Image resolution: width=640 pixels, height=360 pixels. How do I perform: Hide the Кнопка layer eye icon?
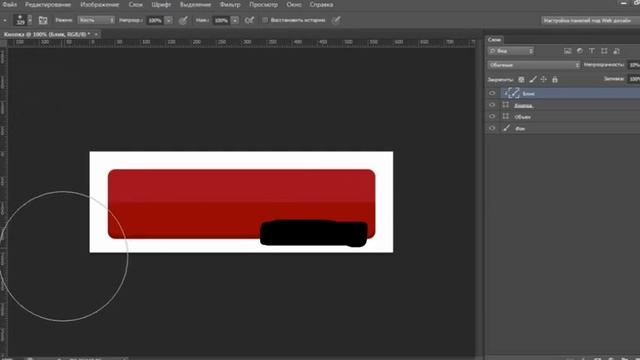tap(492, 105)
